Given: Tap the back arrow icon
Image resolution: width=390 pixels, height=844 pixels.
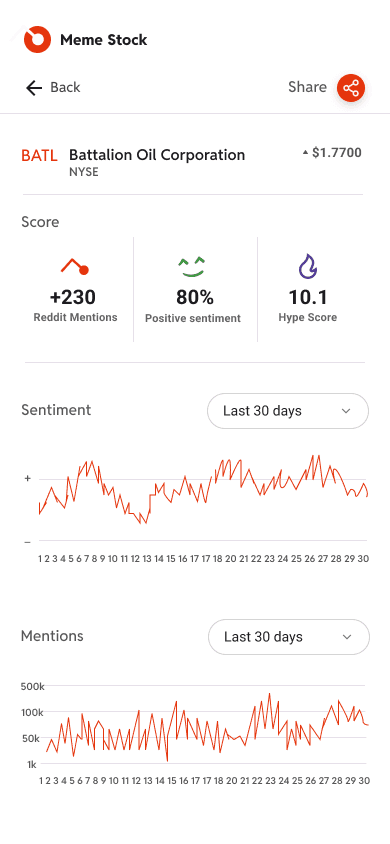Looking at the screenshot, I should (34, 88).
